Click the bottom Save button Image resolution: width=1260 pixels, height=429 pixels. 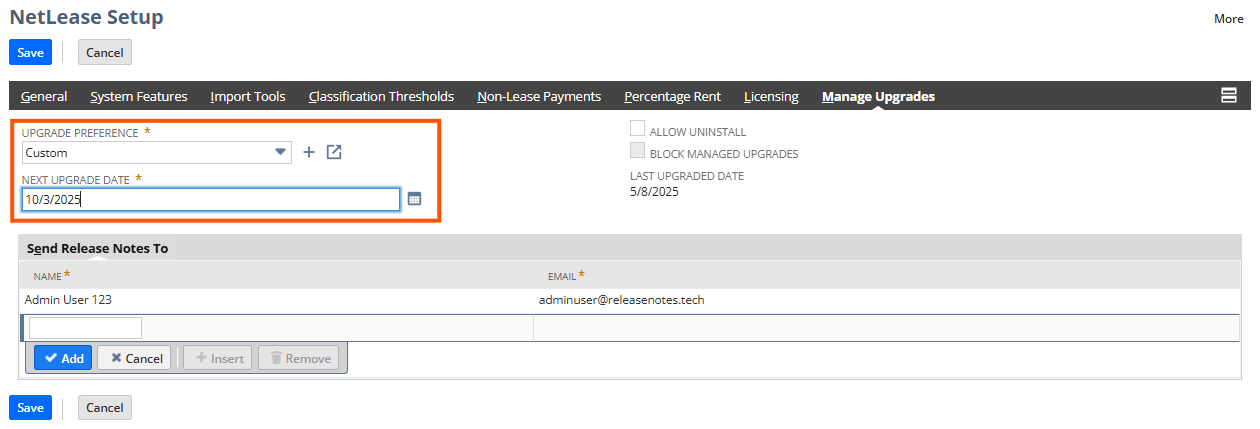[x=30, y=407]
